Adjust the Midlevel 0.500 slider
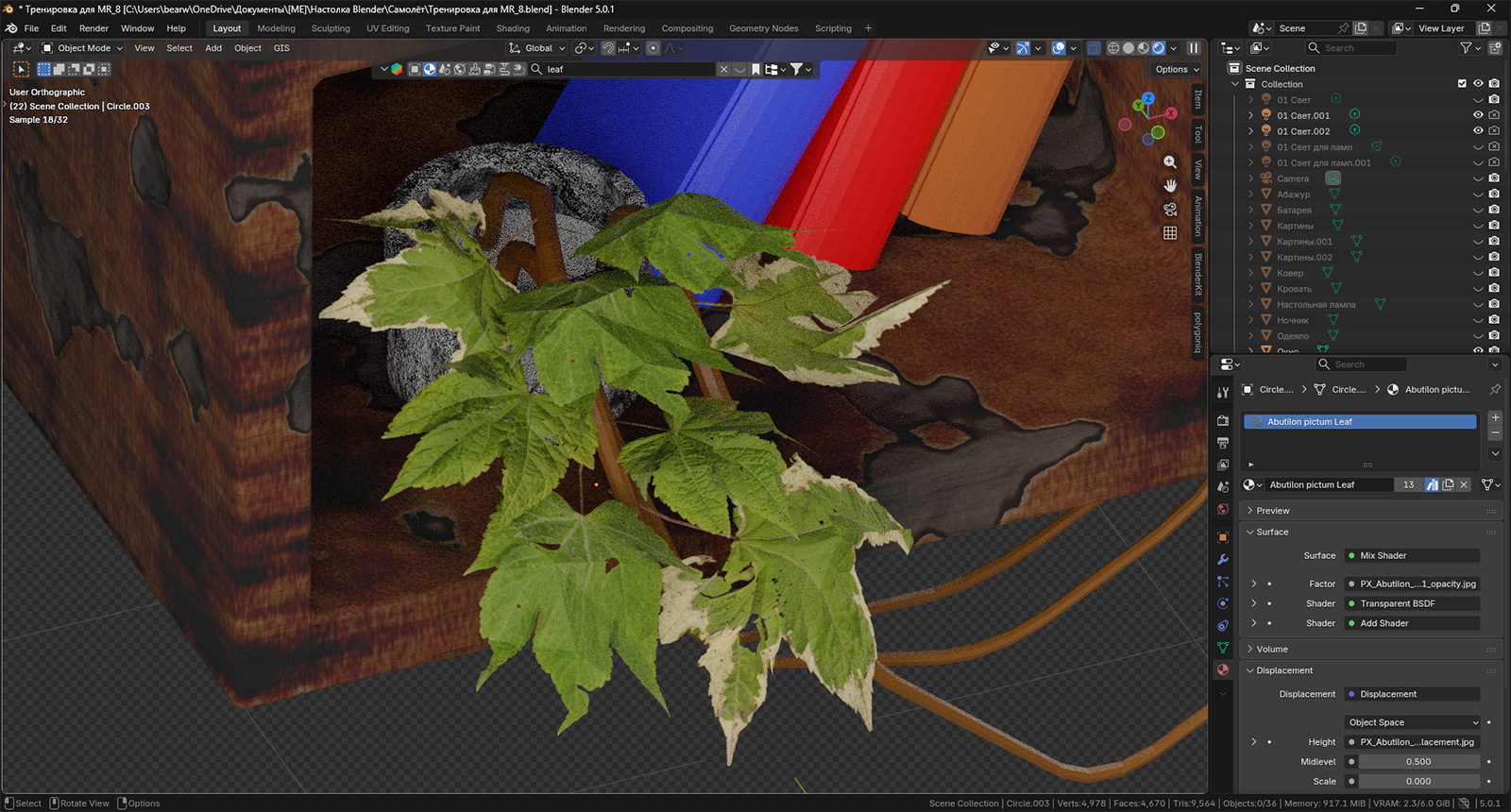Image resolution: width=1511 pixels, height=812 pixels. [x=1418, y=762]
